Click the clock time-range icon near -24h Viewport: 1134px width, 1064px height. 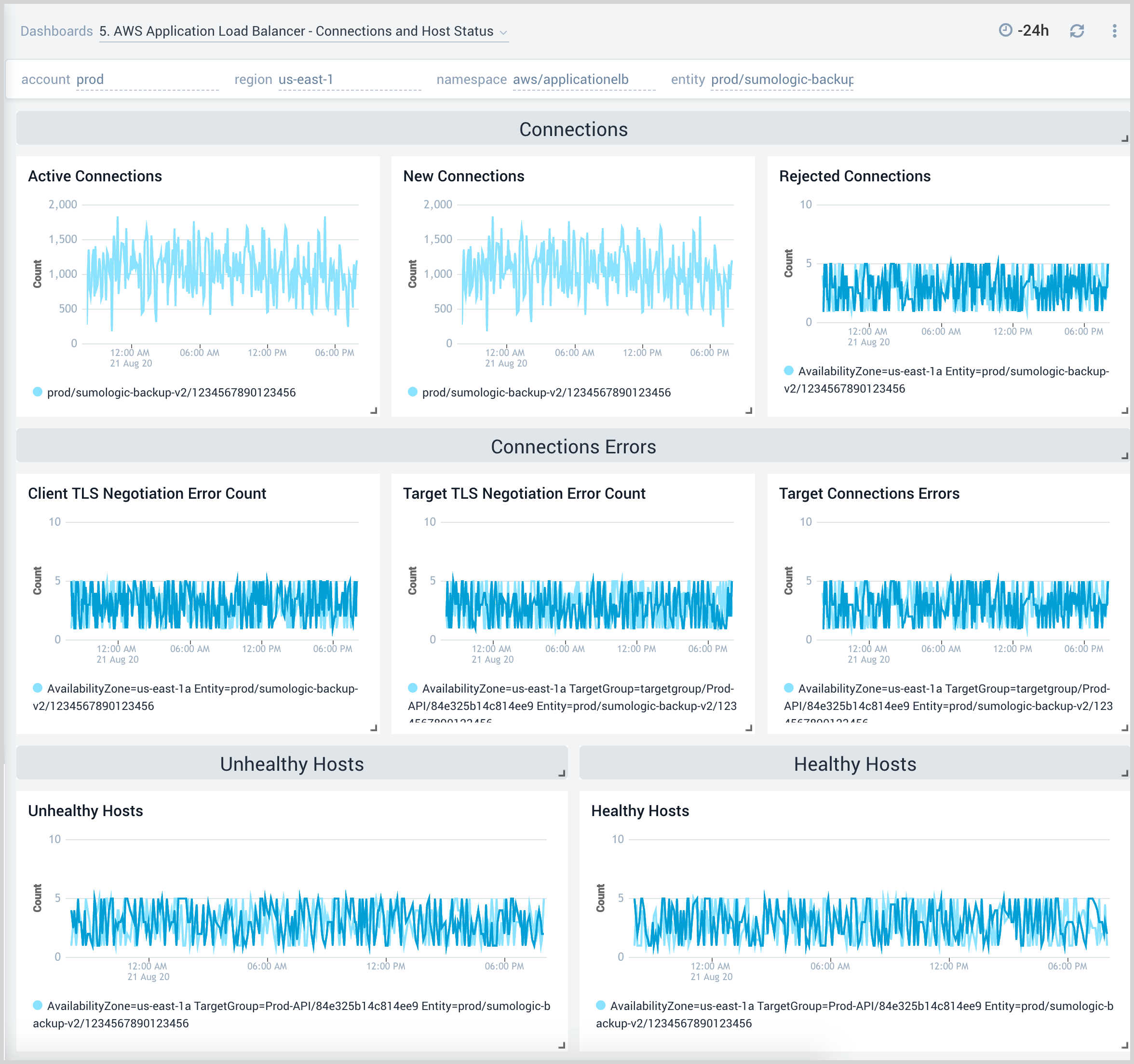1006,31
